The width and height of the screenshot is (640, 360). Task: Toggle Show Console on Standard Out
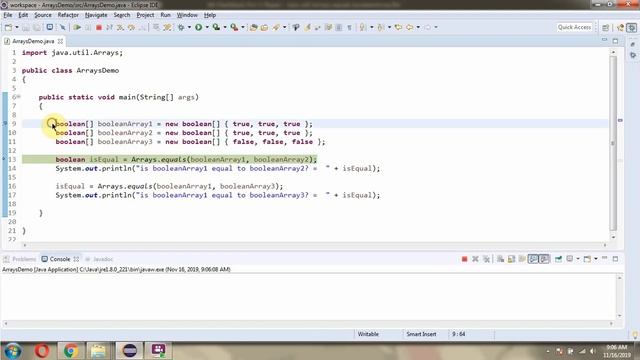(533, 259)
